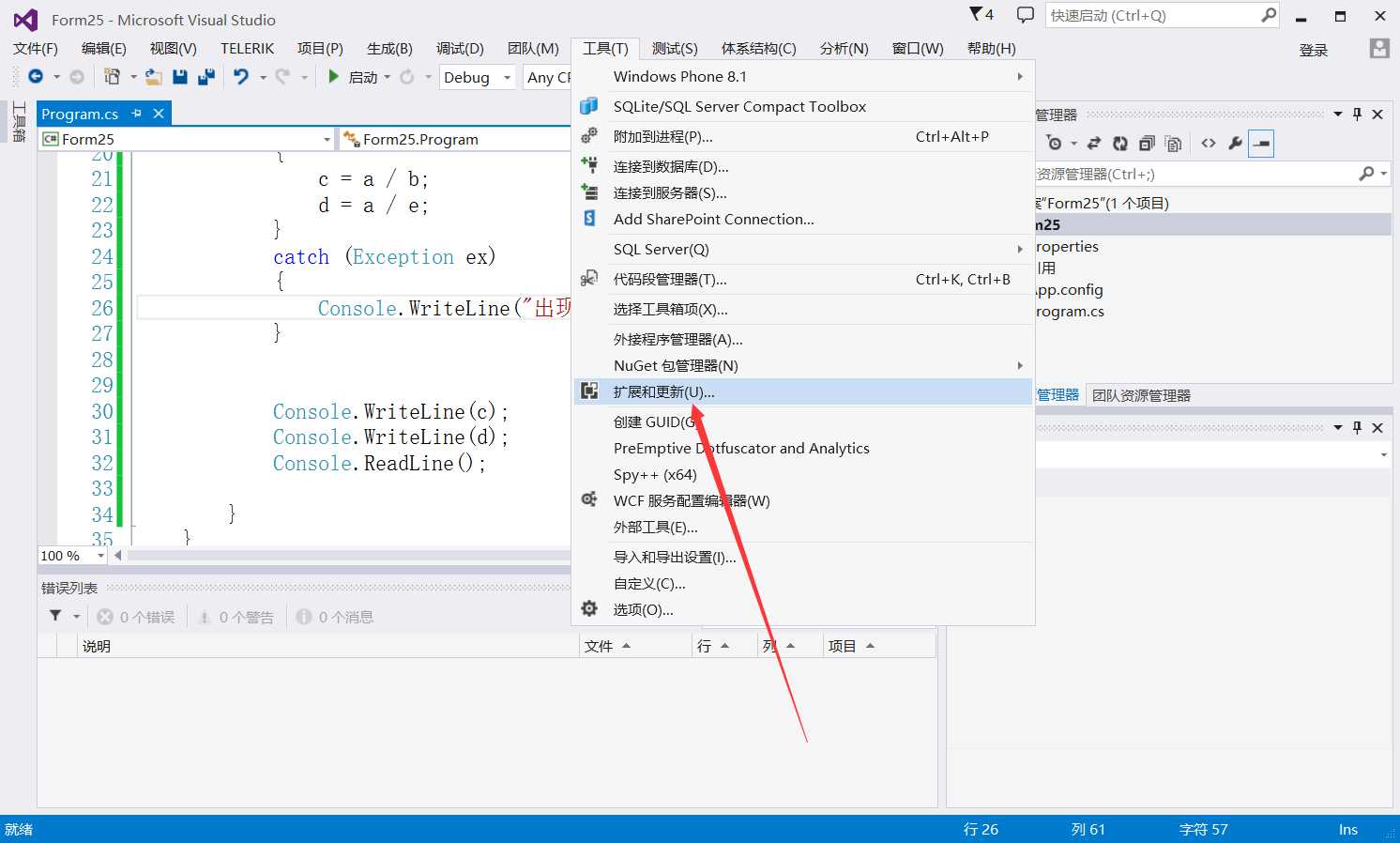This screenshot has height=843, width=1400.
Task: Open 代码段管理器(T)... menu item
Action: click(x=803, y=279)
